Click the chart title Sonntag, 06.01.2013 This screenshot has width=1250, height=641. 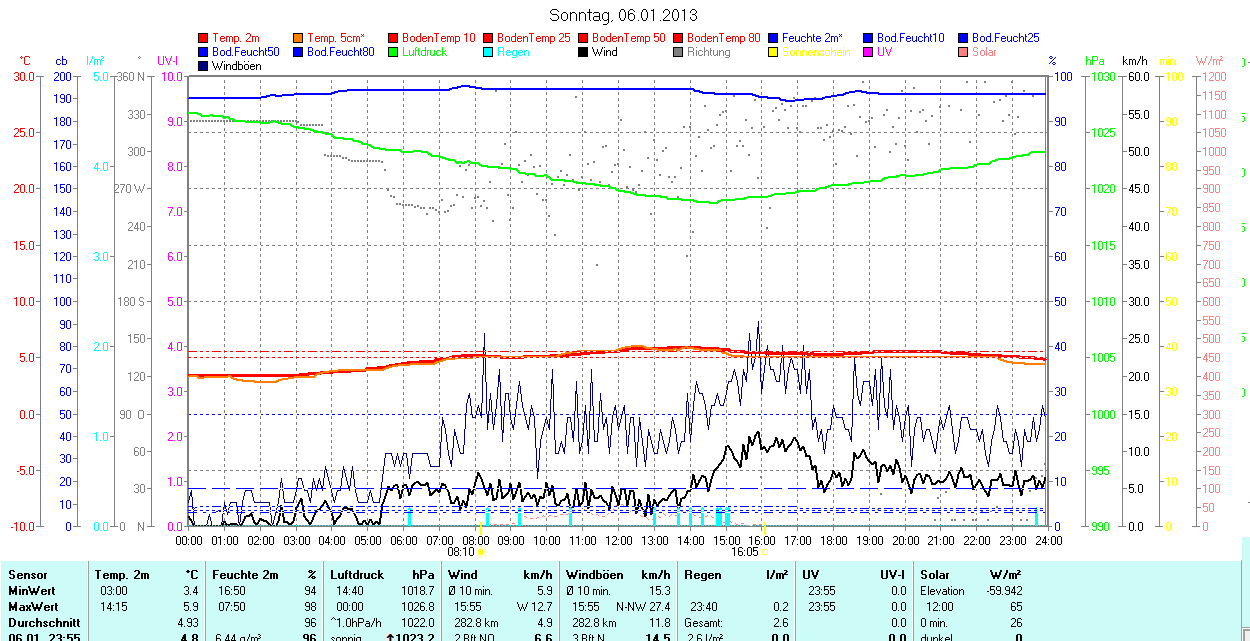[624, 15]
